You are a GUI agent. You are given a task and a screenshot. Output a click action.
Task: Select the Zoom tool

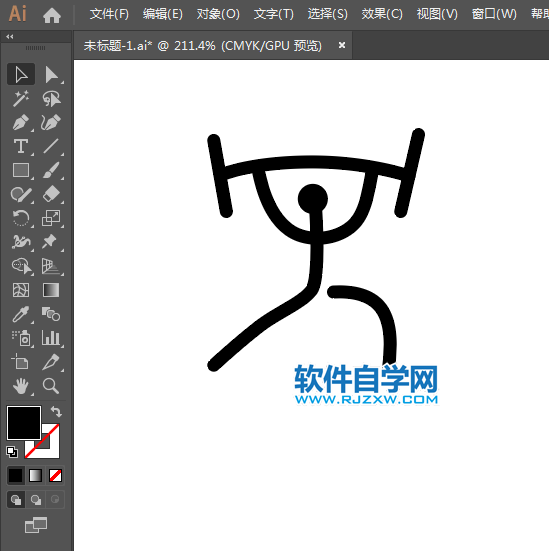[51, 386]
